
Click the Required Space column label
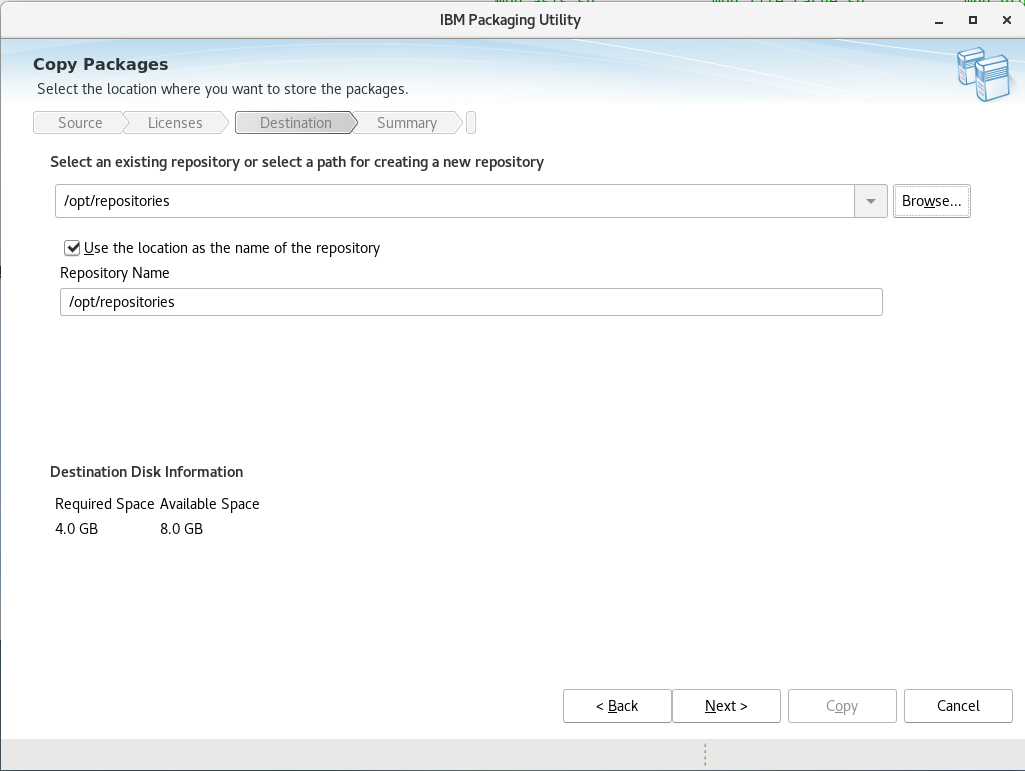pyautogui.click(x=105, y=504)
